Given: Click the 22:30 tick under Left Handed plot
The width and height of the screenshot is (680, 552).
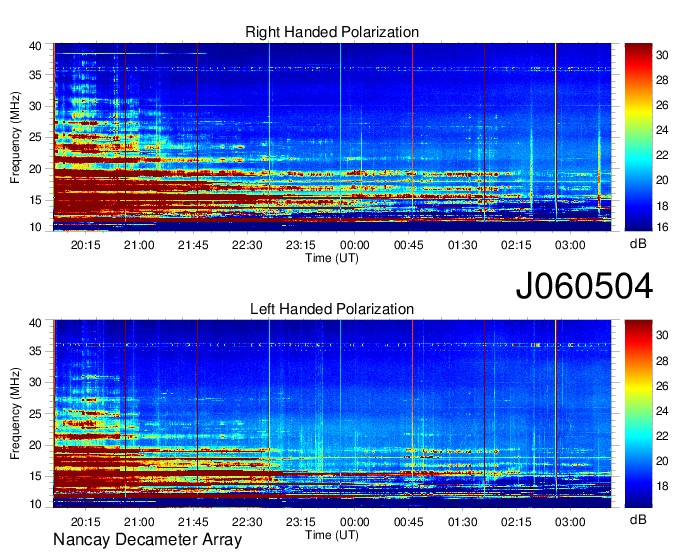Looking at the screenshot, I should [x=247, y=522].
